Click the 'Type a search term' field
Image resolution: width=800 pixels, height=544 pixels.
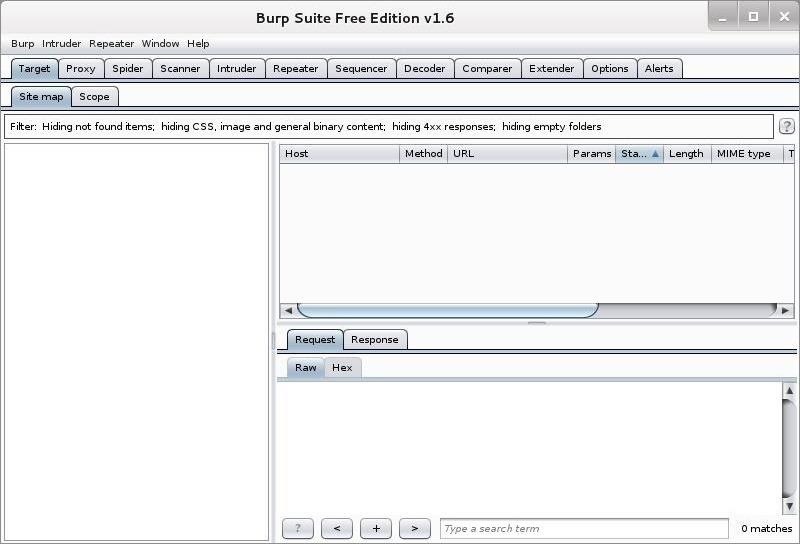point(584,528)
